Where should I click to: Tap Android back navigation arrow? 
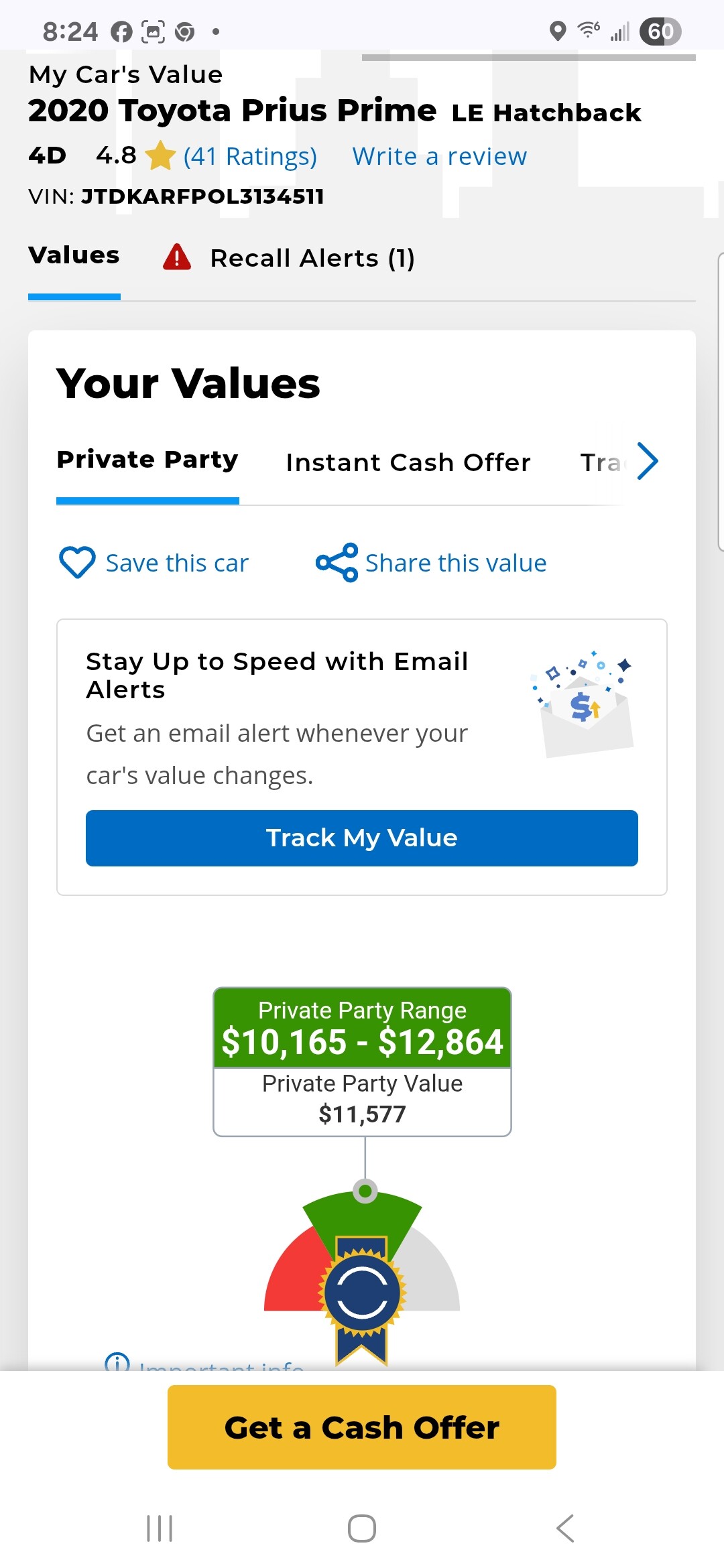pos(565,1528)
